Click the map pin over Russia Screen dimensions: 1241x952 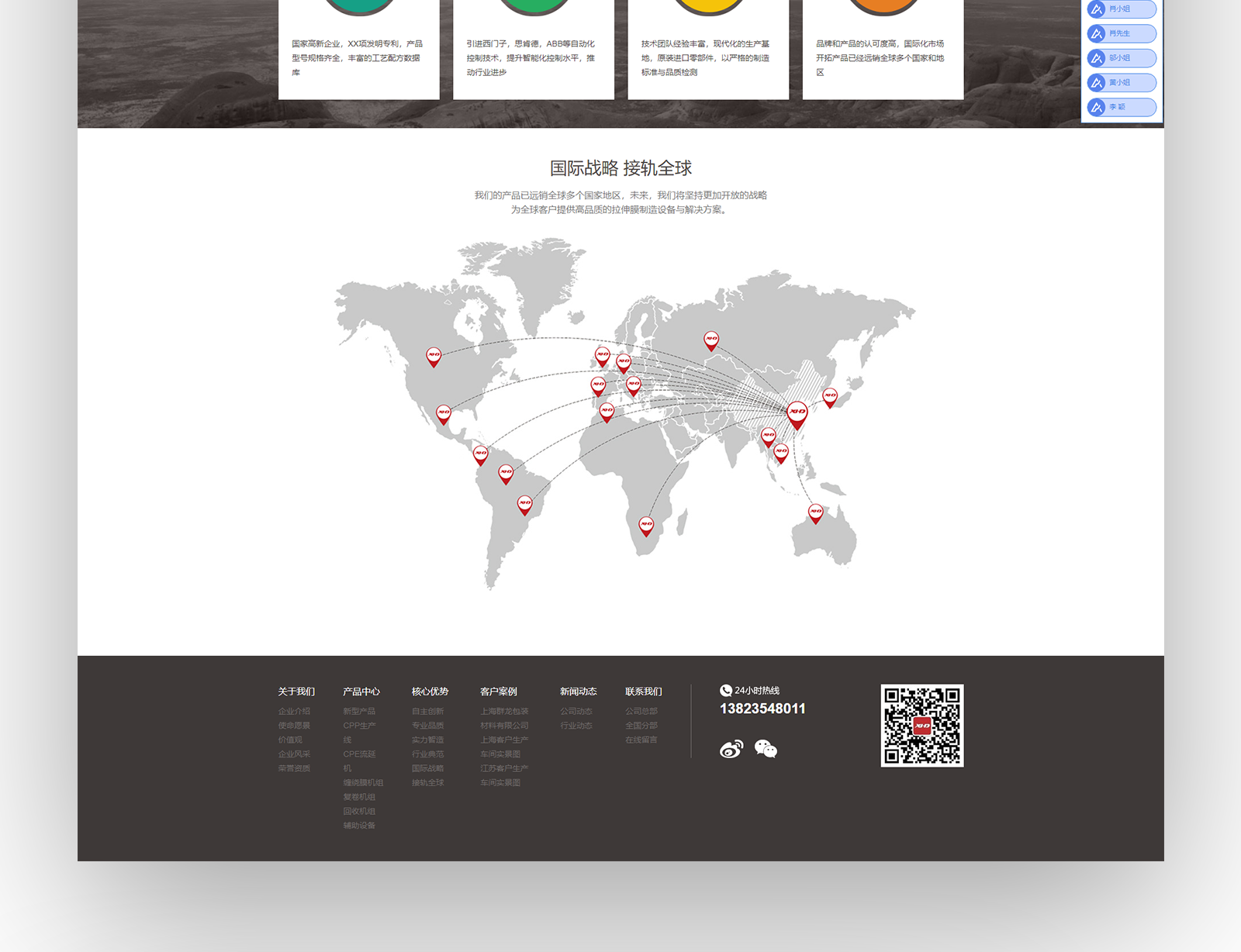point(711,340)
